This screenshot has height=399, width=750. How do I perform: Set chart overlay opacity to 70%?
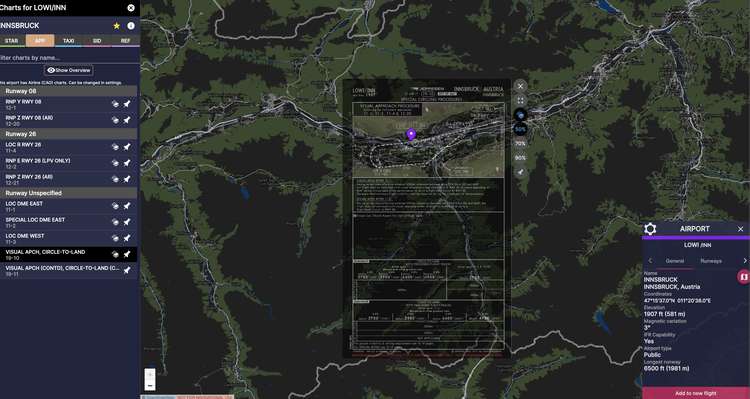click(x=520, y=144)
